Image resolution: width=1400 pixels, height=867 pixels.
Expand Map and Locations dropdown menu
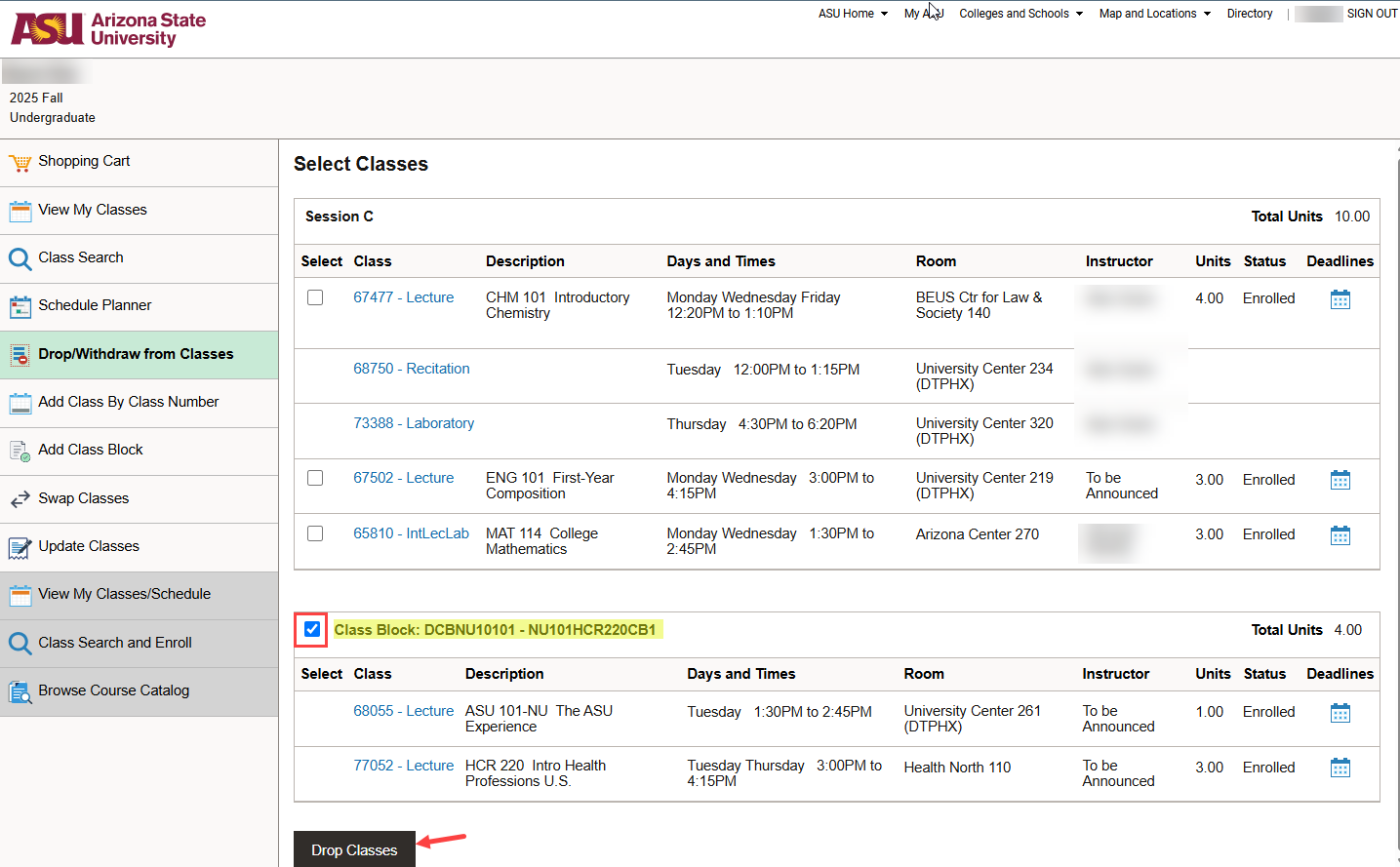tap(1154, 14)
